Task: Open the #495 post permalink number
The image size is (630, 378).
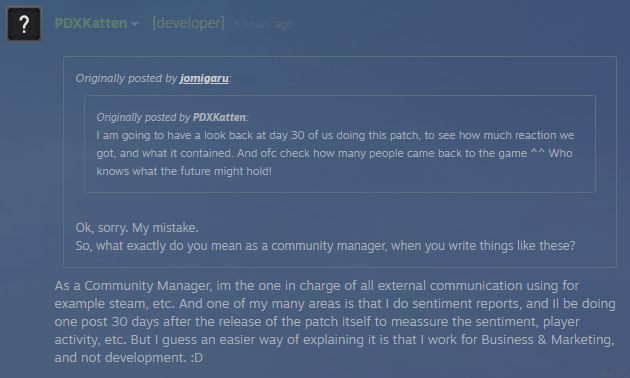Action: [x=615, y=372]
